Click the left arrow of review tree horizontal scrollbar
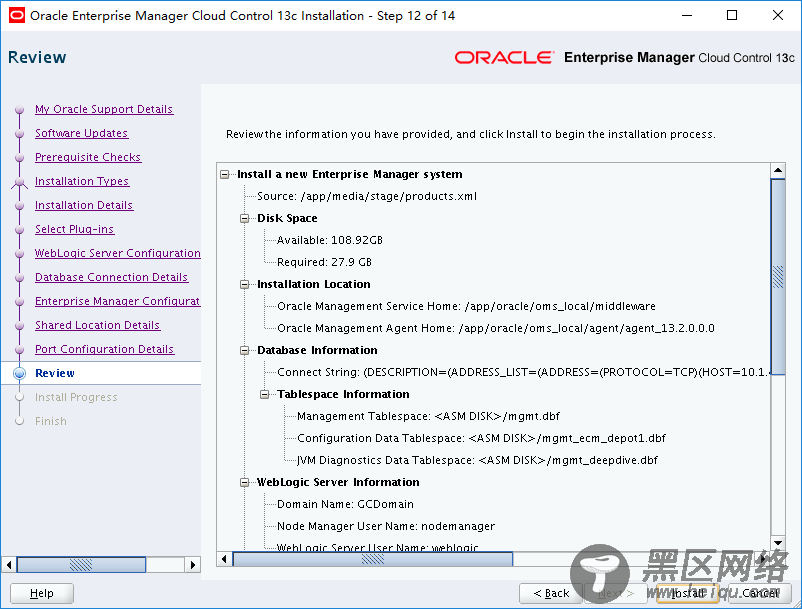The image size is (802, 609). (x=224, y=559)
